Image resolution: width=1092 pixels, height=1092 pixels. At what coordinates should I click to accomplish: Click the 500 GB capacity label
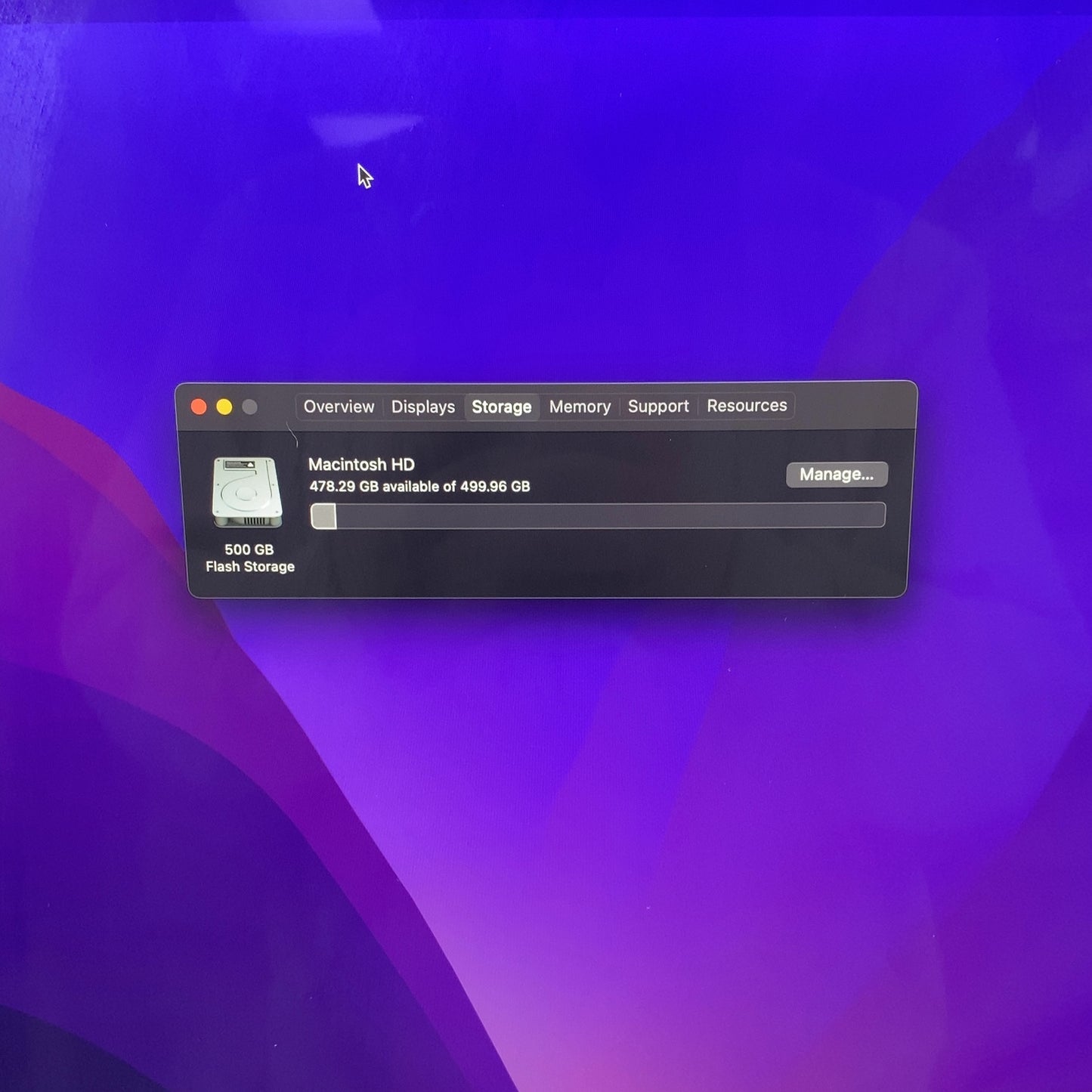pyautogui.click(x=249, y=549)
